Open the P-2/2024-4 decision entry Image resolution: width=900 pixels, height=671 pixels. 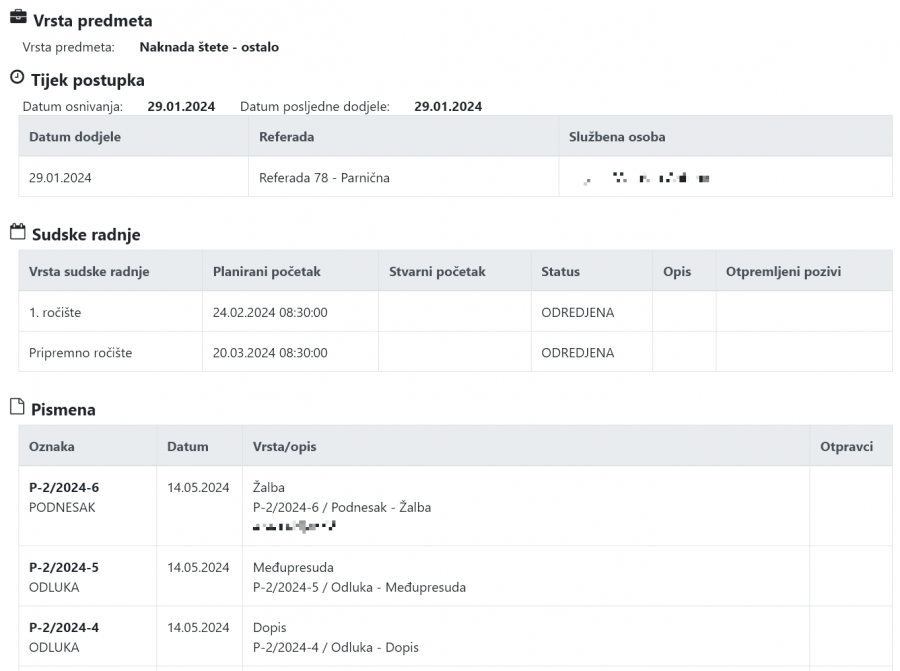pos(64,627)
